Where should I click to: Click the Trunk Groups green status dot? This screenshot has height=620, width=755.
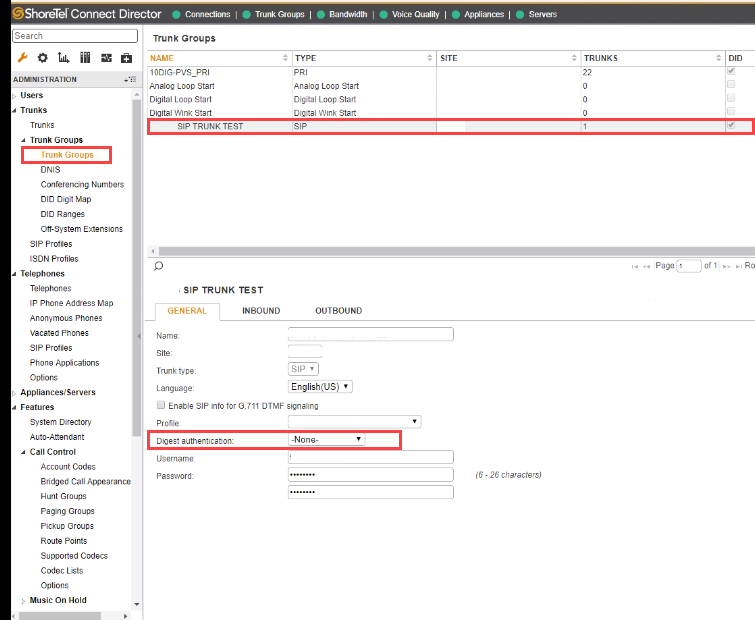247,14
